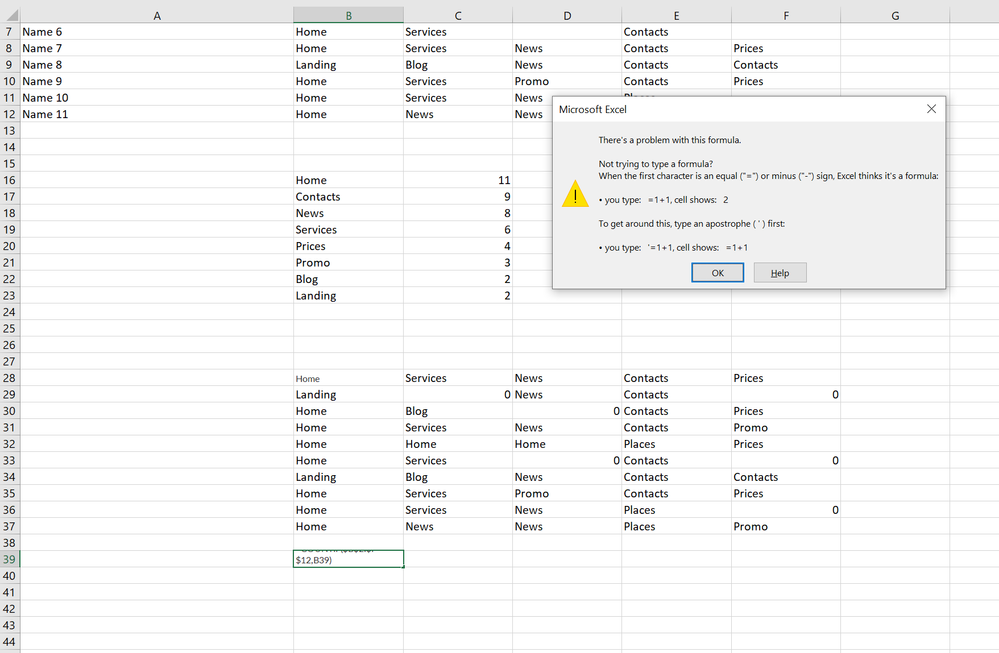Select Promo cell in row 10

(567, 82)
